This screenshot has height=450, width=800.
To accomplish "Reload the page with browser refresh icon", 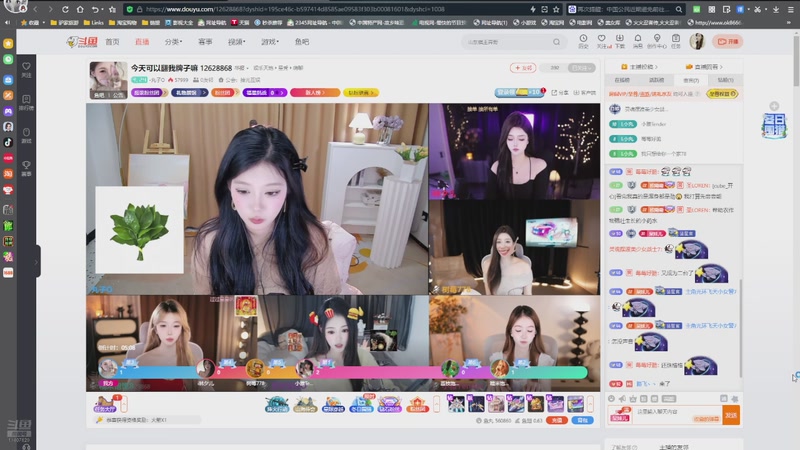I will (65, 9).
